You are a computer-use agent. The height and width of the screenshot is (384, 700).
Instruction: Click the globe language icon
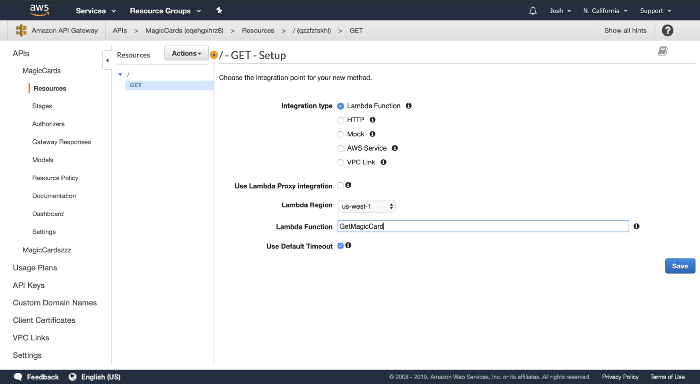pos(73,377)
